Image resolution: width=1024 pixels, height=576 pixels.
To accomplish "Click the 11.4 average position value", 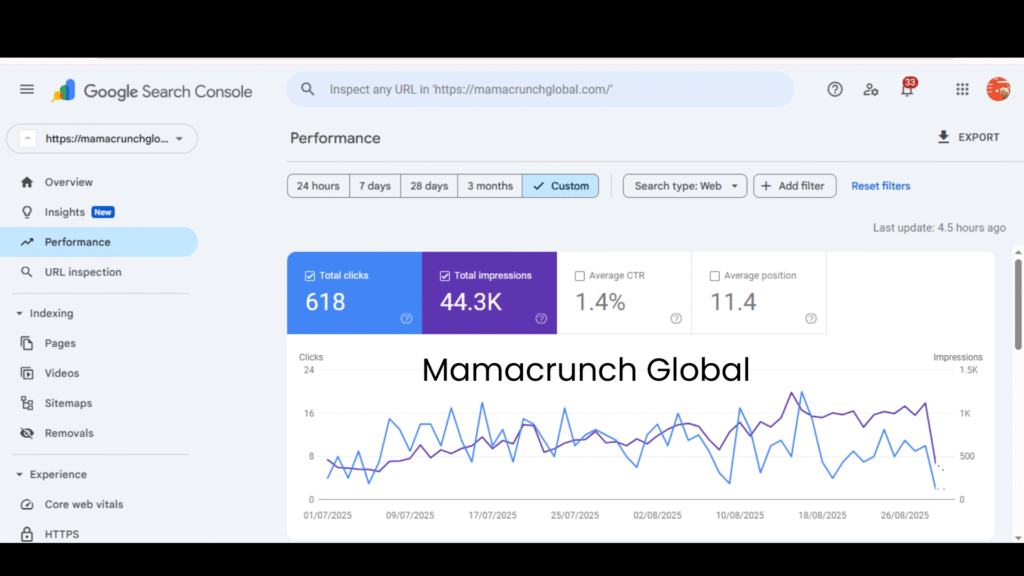I will [x=733, y=302].
